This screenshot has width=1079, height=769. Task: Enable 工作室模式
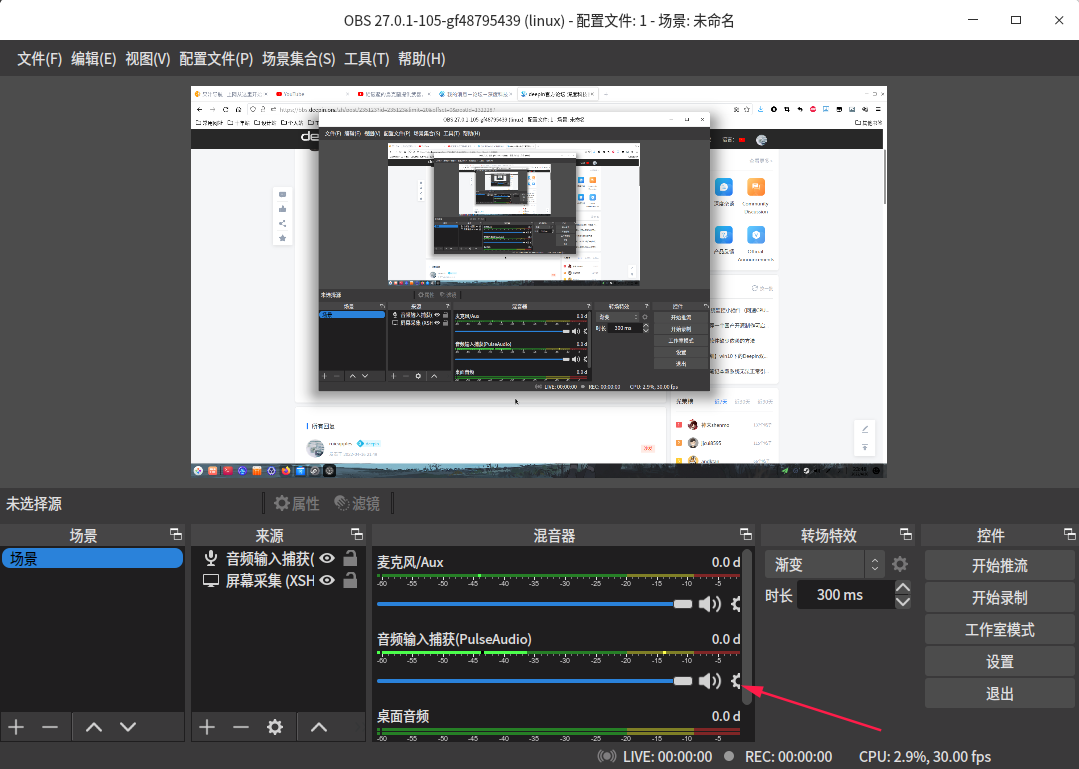(x=998, y=629)
